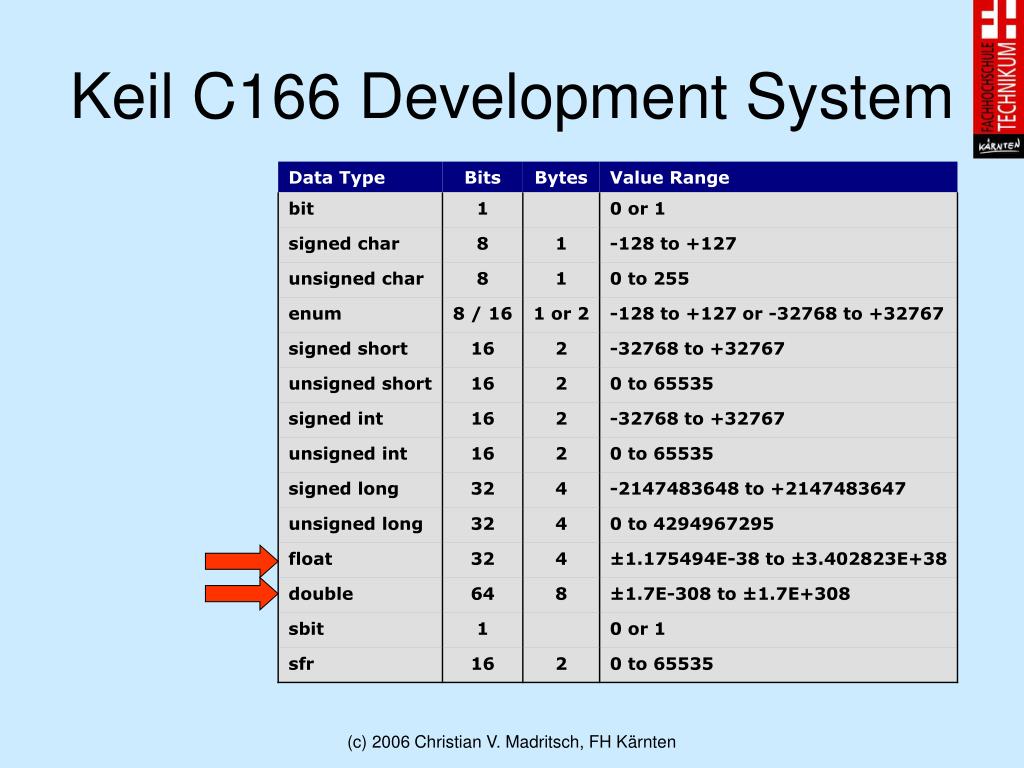This screenshot has height=768, width=1024.
Task: Click the '32' bits cell for float
Action: 483,559
